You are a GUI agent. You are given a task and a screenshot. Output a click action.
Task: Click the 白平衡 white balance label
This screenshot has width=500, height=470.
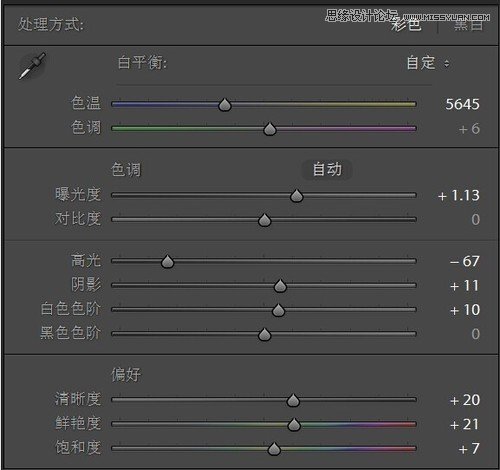click(x=142, y=62)
